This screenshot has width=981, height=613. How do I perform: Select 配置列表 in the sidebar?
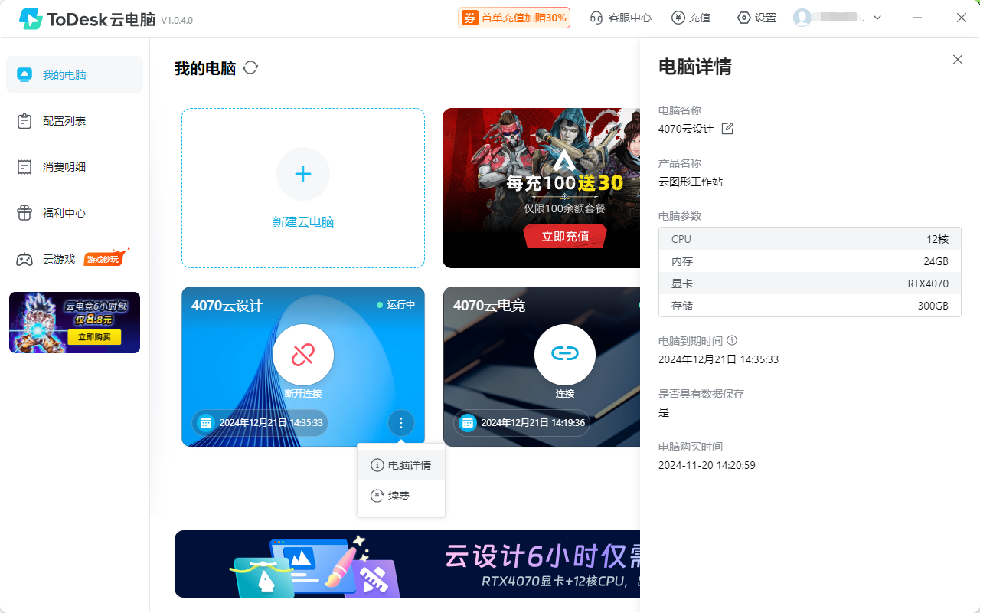point(54,119)
